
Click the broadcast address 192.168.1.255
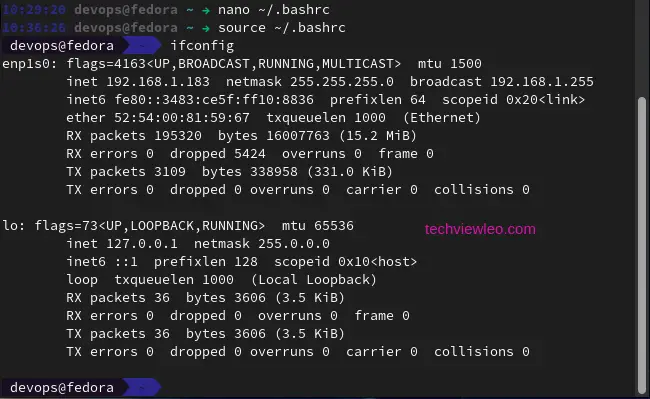(x=542, y=82)
